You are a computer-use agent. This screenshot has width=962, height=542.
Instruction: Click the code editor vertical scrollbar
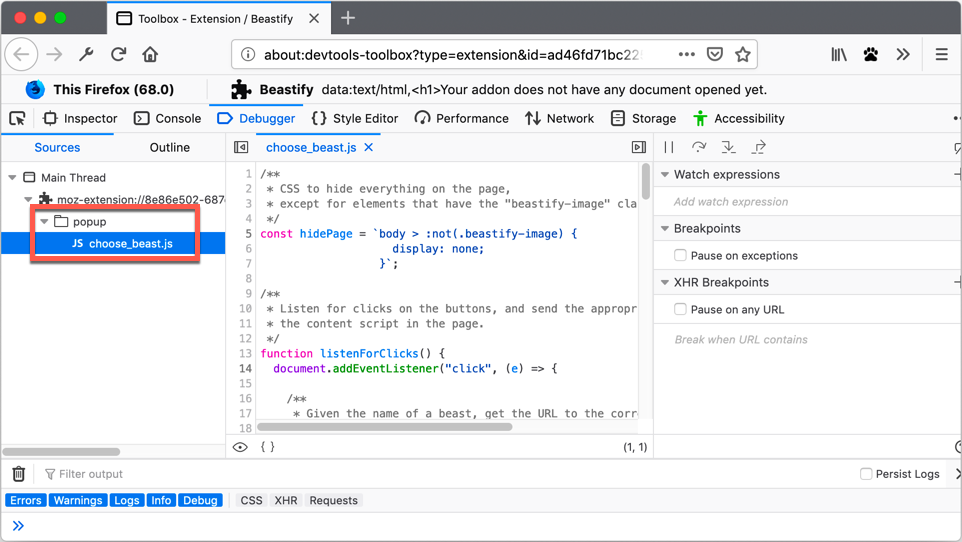coord(645,182)
